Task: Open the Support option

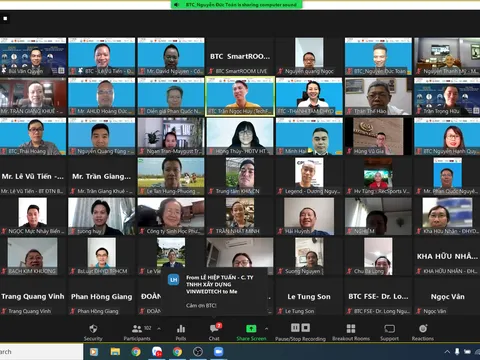Action: click(x=389, y=332)
